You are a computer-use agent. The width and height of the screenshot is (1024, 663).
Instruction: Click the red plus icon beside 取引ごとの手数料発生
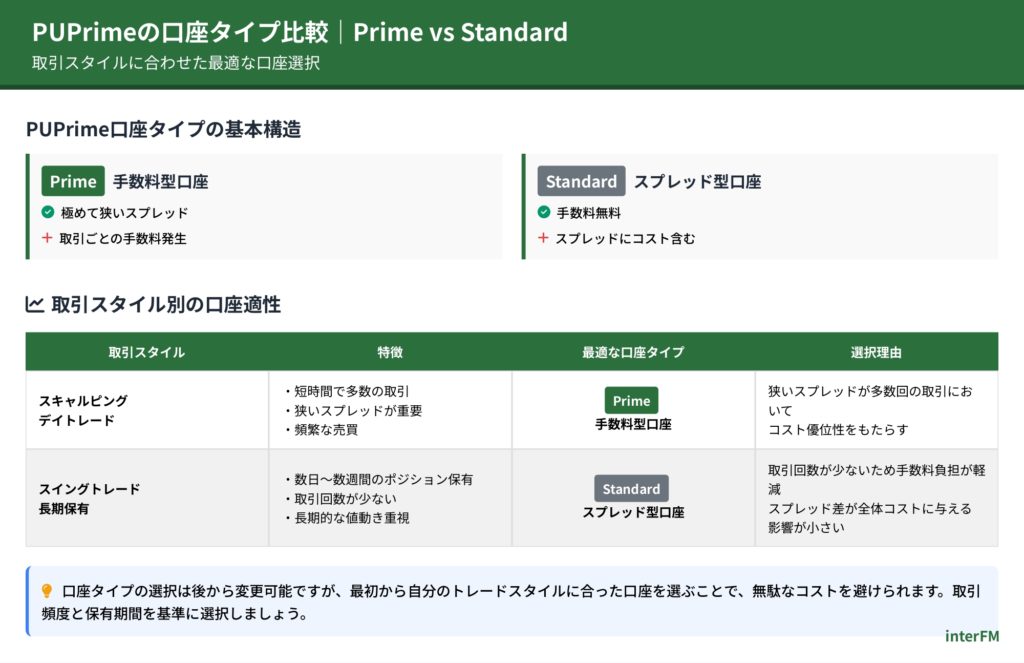[x=47, y=238]
